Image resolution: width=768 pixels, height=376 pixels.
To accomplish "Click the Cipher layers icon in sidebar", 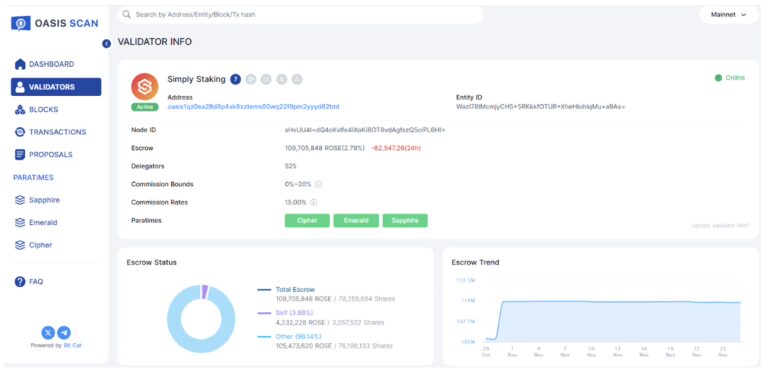I will coord(20,245).
